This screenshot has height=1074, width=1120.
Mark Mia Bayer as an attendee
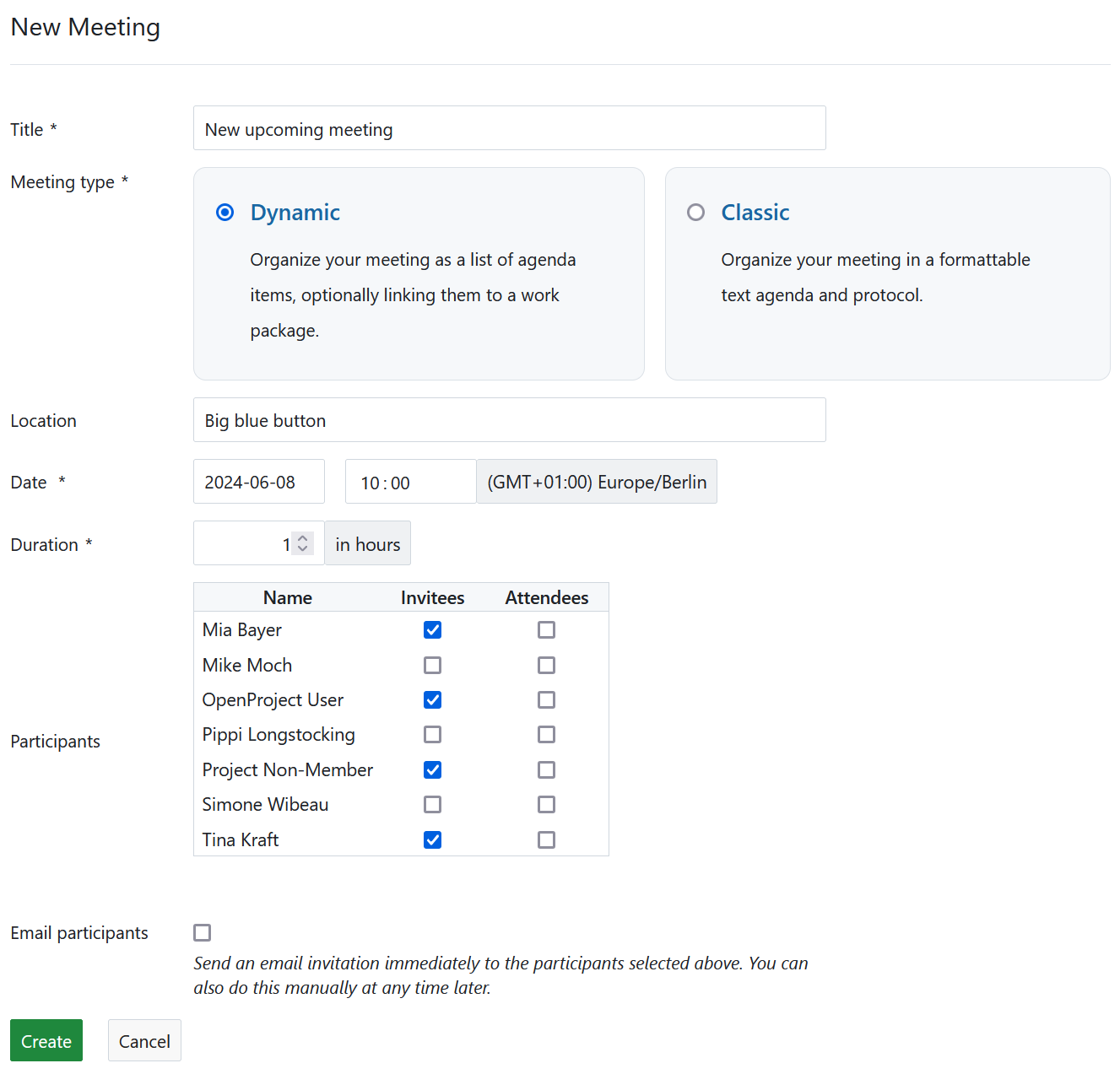(546, 630)
